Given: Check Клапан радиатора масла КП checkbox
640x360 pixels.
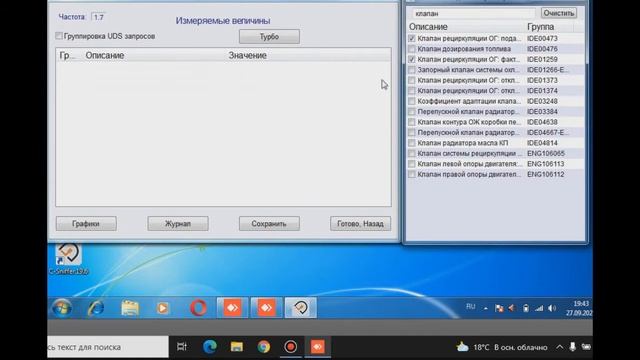Looking at the screenshot, I should point(412,143).
